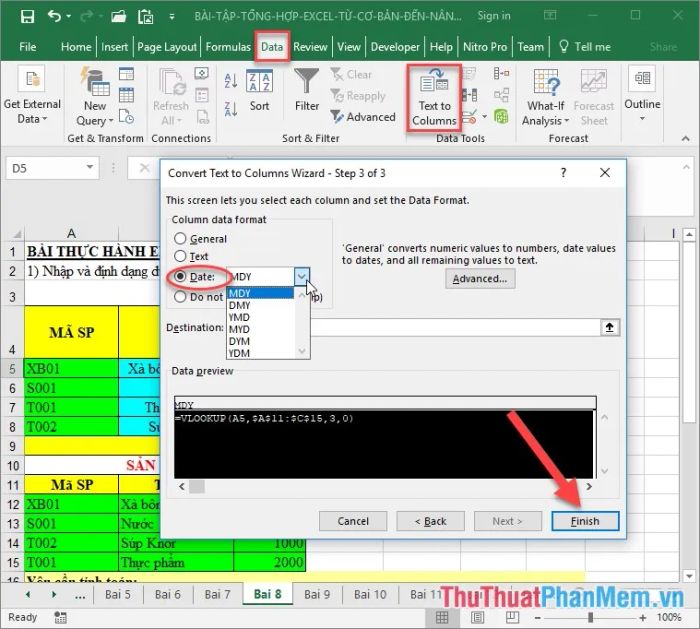Viewport: 700px width, 629px height.
Task: Select cell XB01 in row 5
Action: point(71,369)
